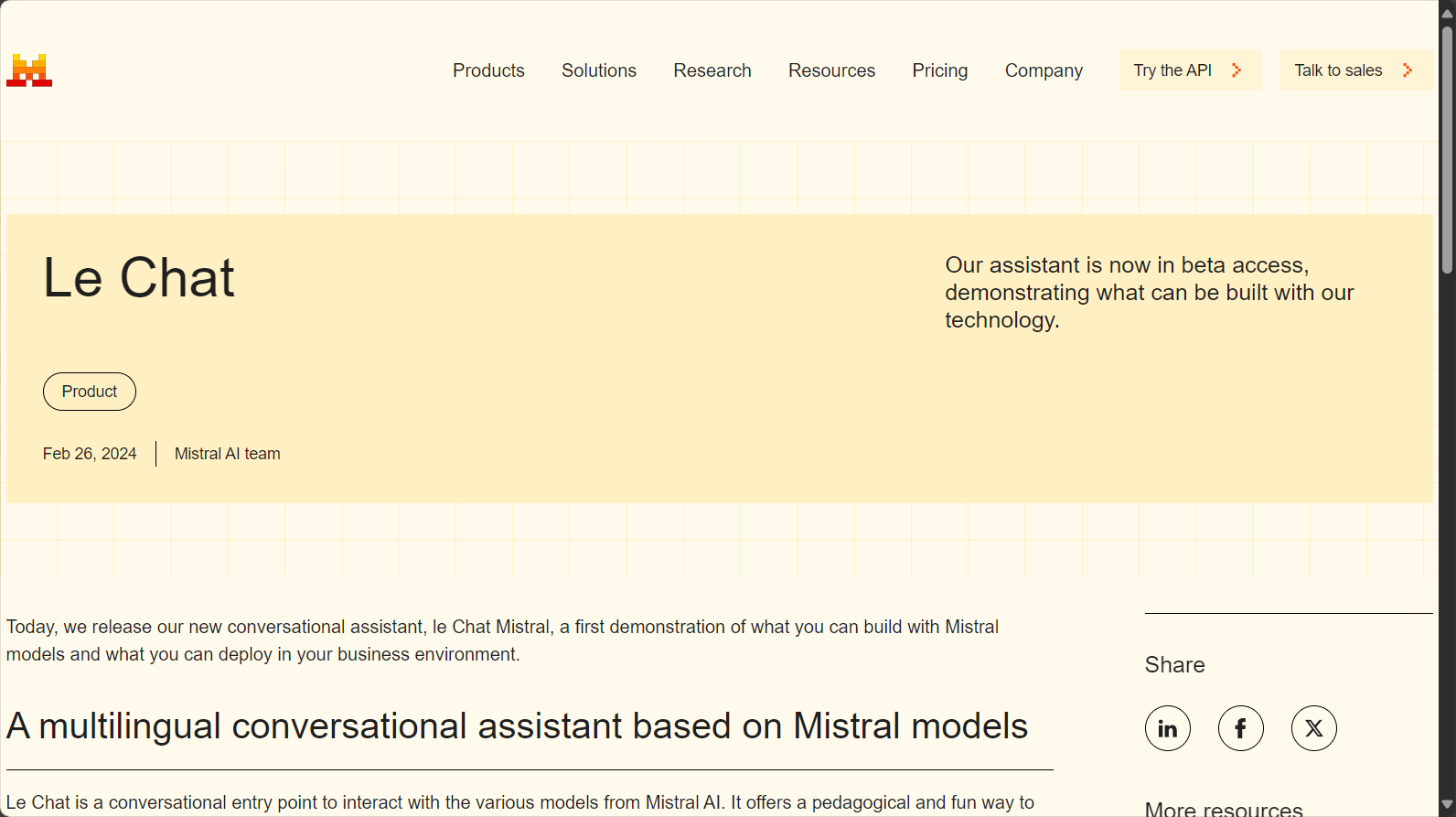This screenshot has width=1456, height=817.
Task: Share on Facebook icon
Action: 1241,728
